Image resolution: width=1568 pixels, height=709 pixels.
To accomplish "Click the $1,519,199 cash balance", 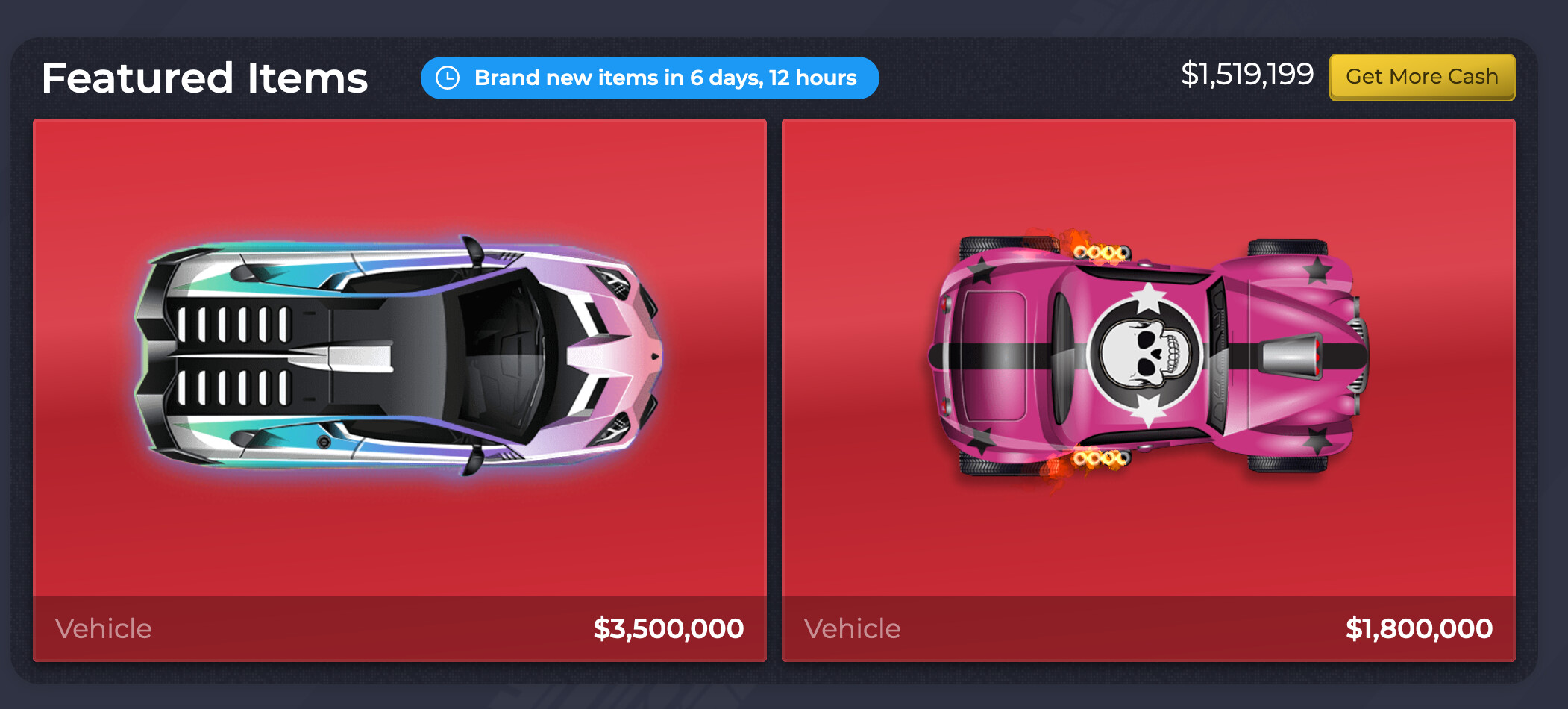I will (1246, 75).
